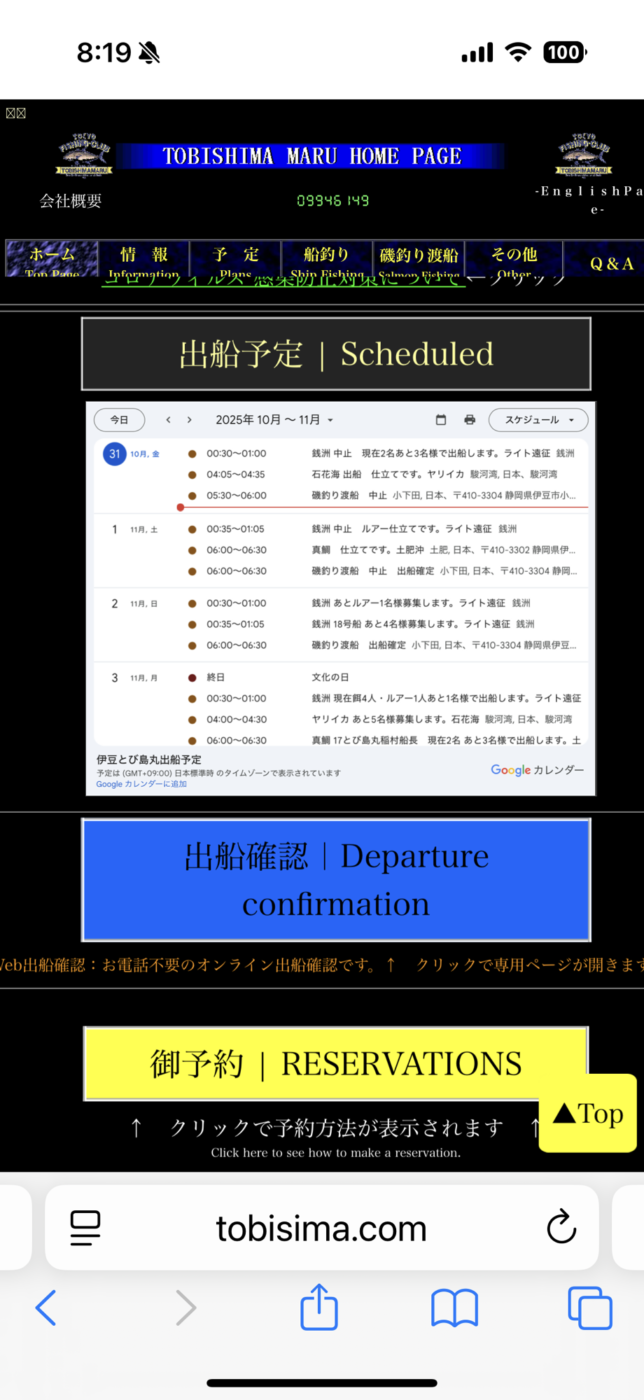Tap the yellow 御予約 RESERVATIONS button
Screen dimensions: 644x1400
[x=335, y=1063]
